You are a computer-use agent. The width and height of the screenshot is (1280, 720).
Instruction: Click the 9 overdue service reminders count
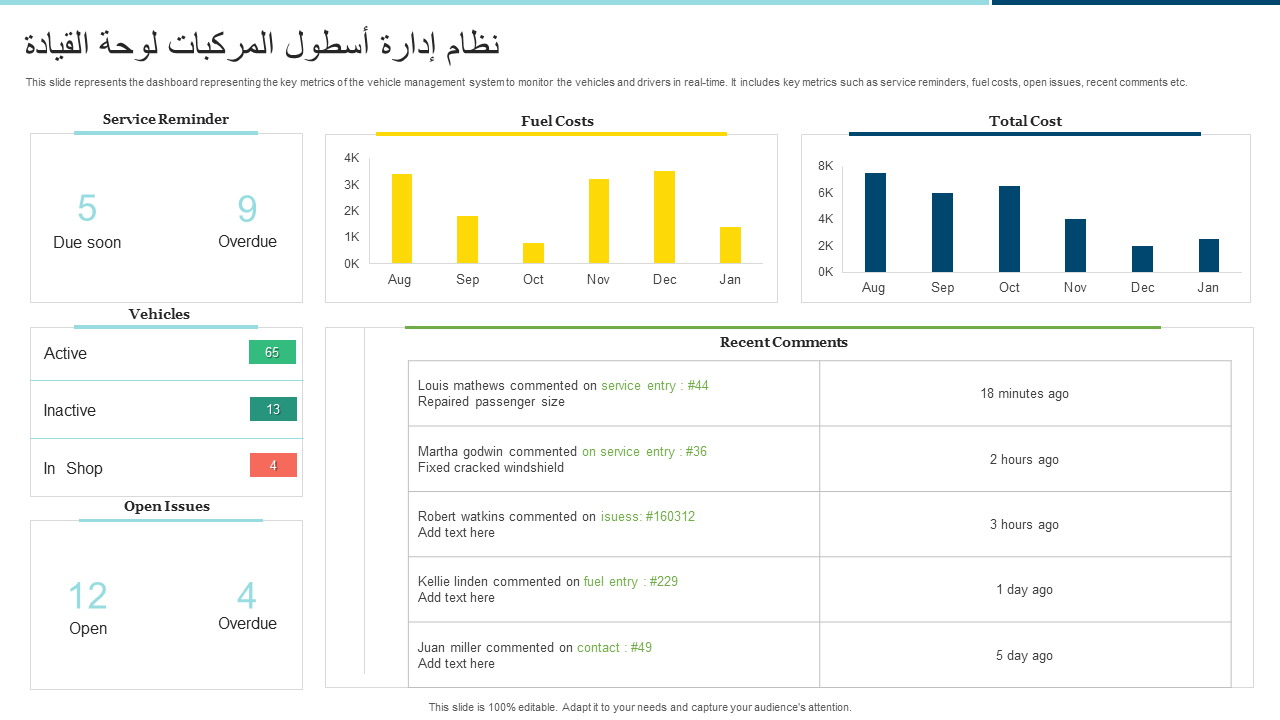pos(247,208)
